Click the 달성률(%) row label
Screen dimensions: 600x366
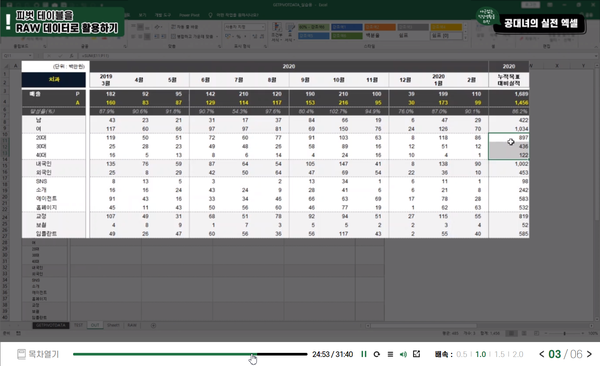click(x=42, y=111)
